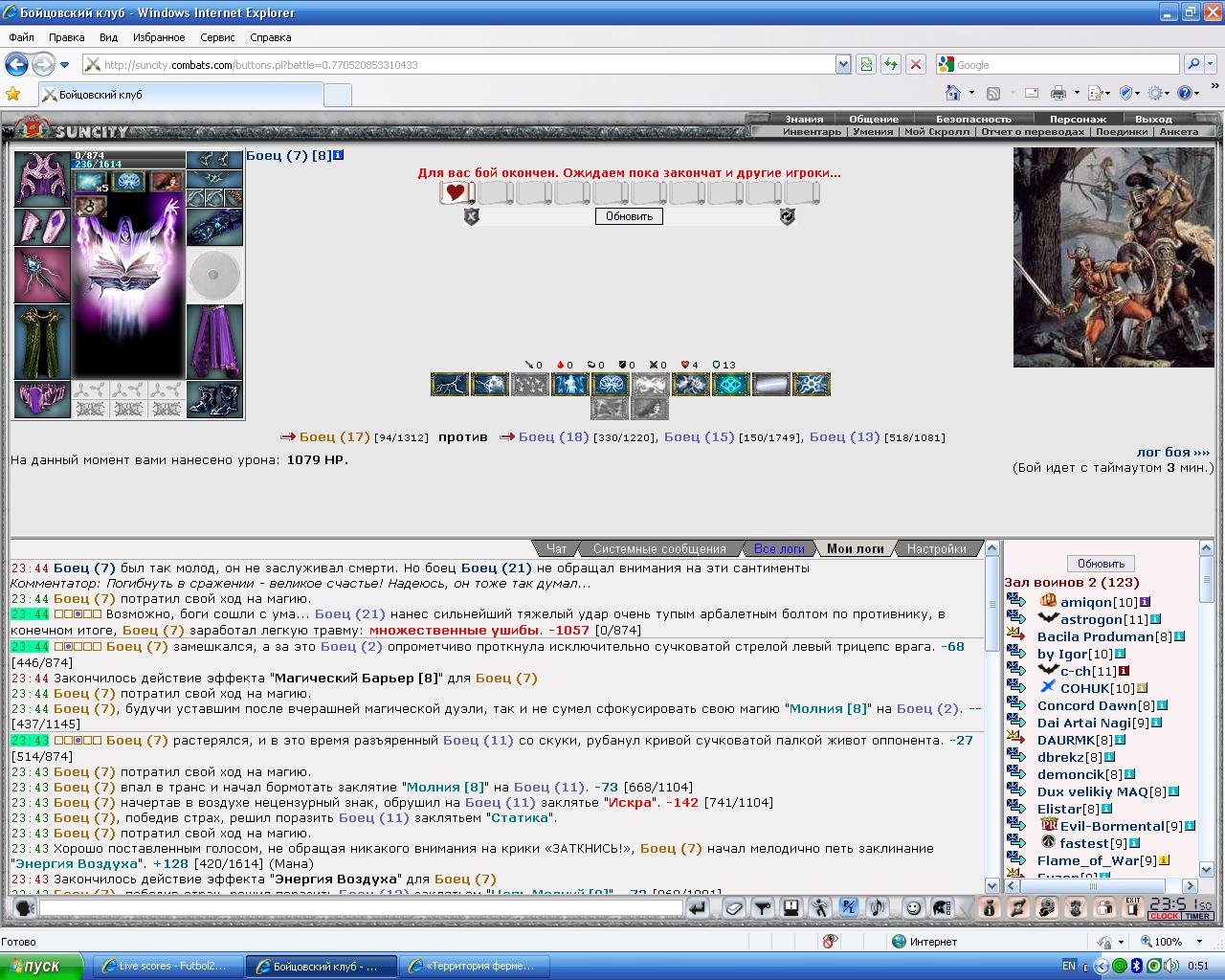Cast the second blue lightning cloud spell
The image size is (1225, 980).
point(490,385)
